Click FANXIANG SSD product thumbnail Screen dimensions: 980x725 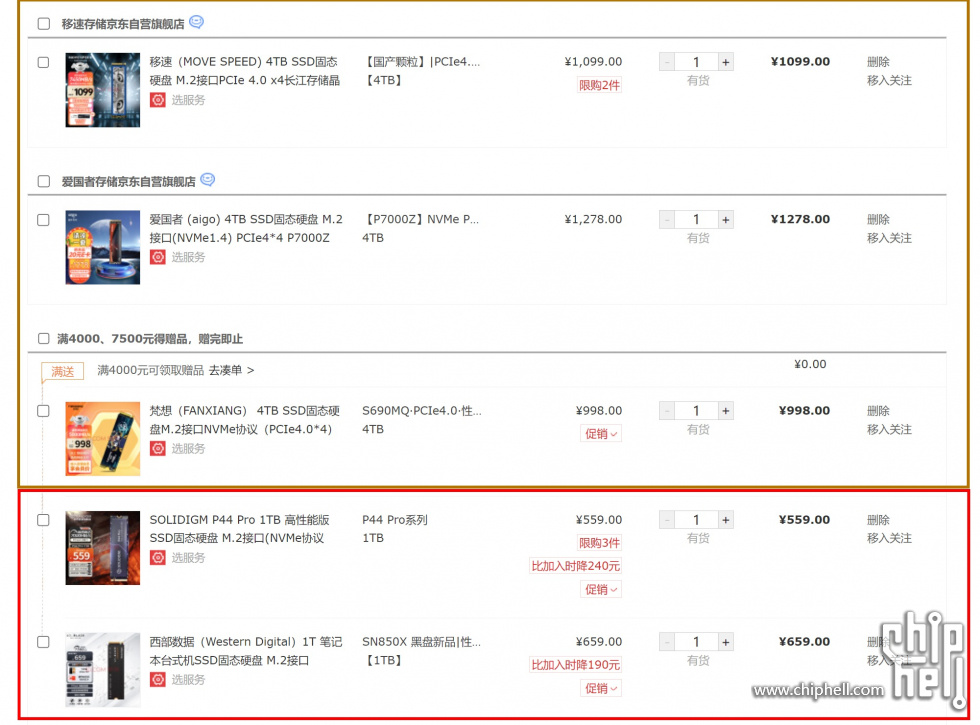coord(102,439)
